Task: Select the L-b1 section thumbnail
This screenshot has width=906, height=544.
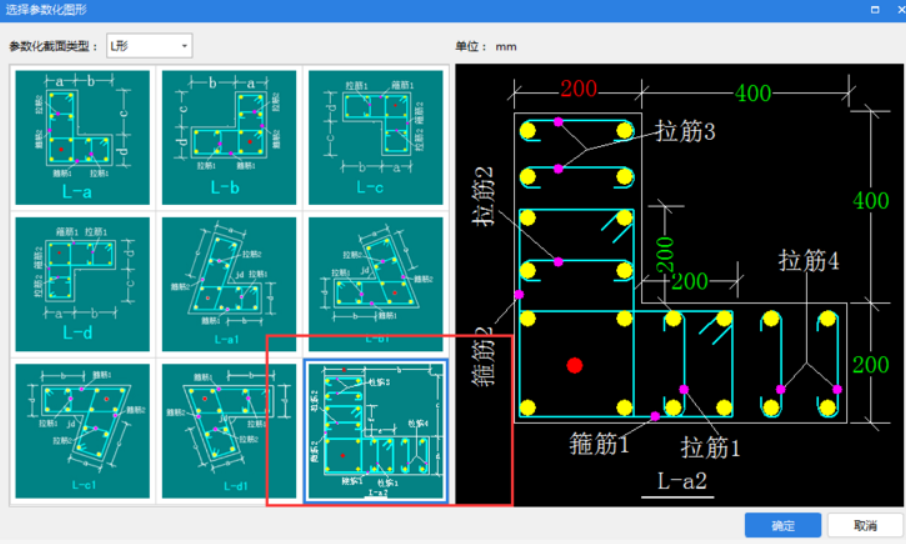Action: point(376,284)
